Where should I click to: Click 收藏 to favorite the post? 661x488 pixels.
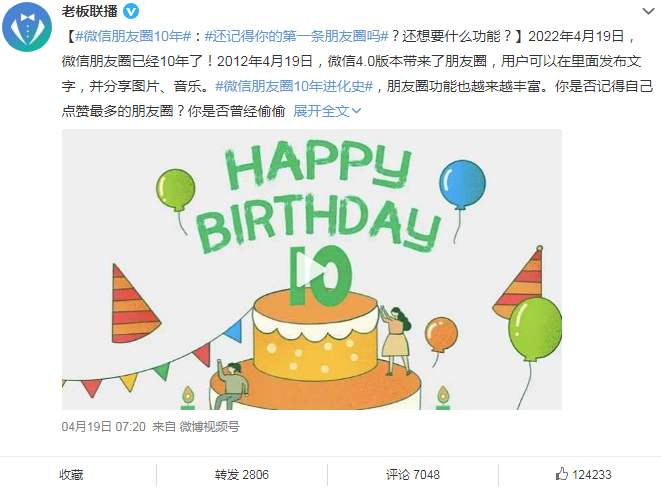[71, 475]
